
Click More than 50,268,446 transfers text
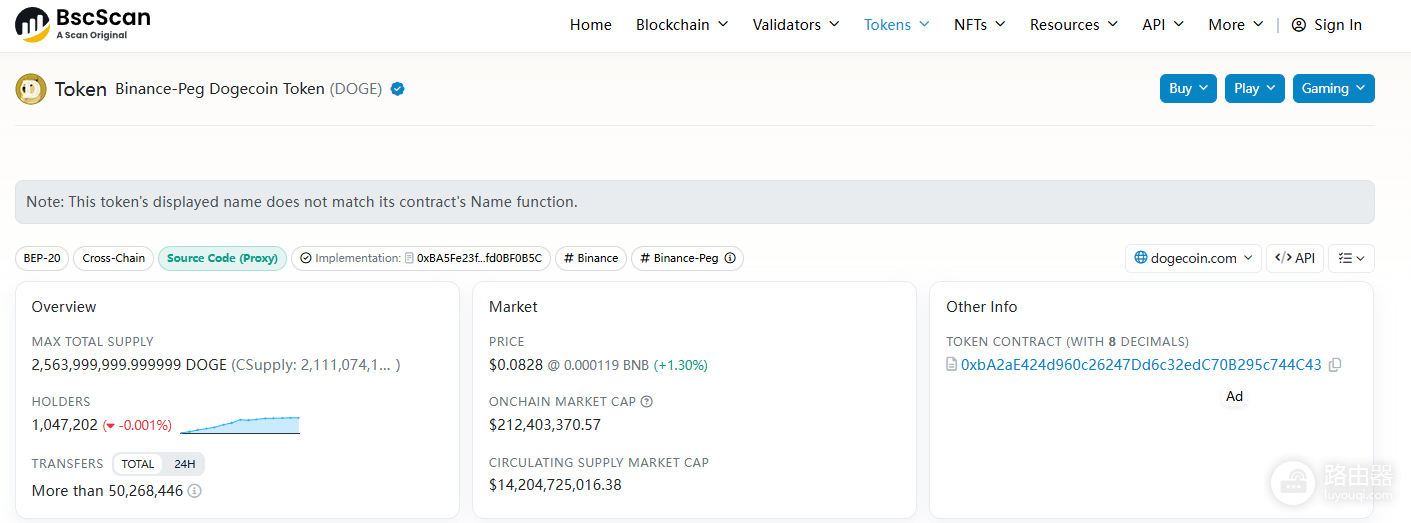click(x=108, y=491)
